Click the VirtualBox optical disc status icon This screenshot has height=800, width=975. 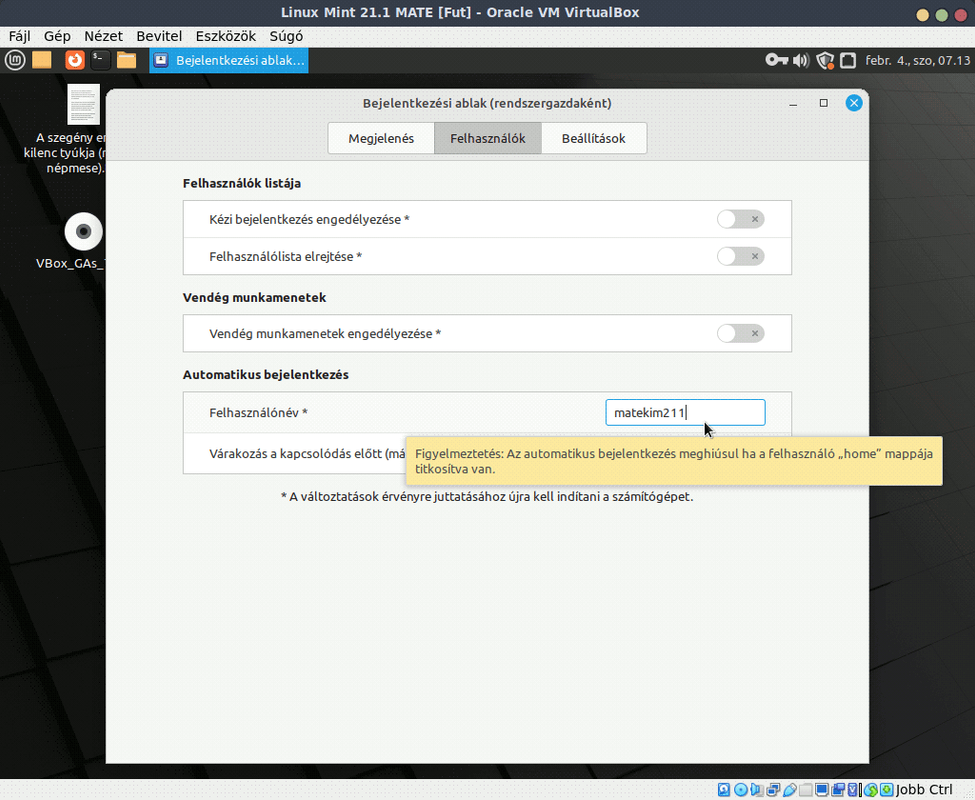pos(741,789)
